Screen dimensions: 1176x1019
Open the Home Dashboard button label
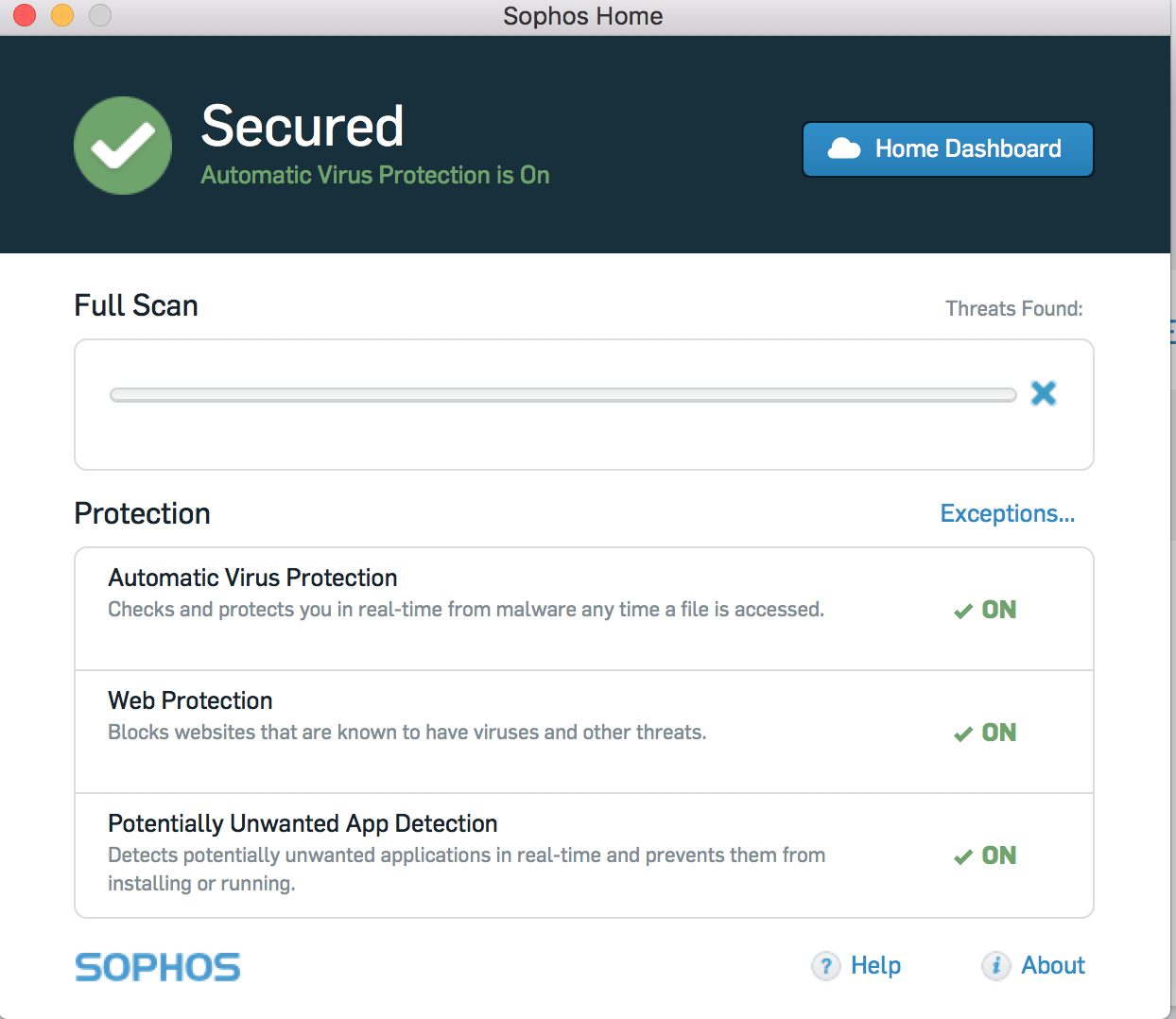968,148
